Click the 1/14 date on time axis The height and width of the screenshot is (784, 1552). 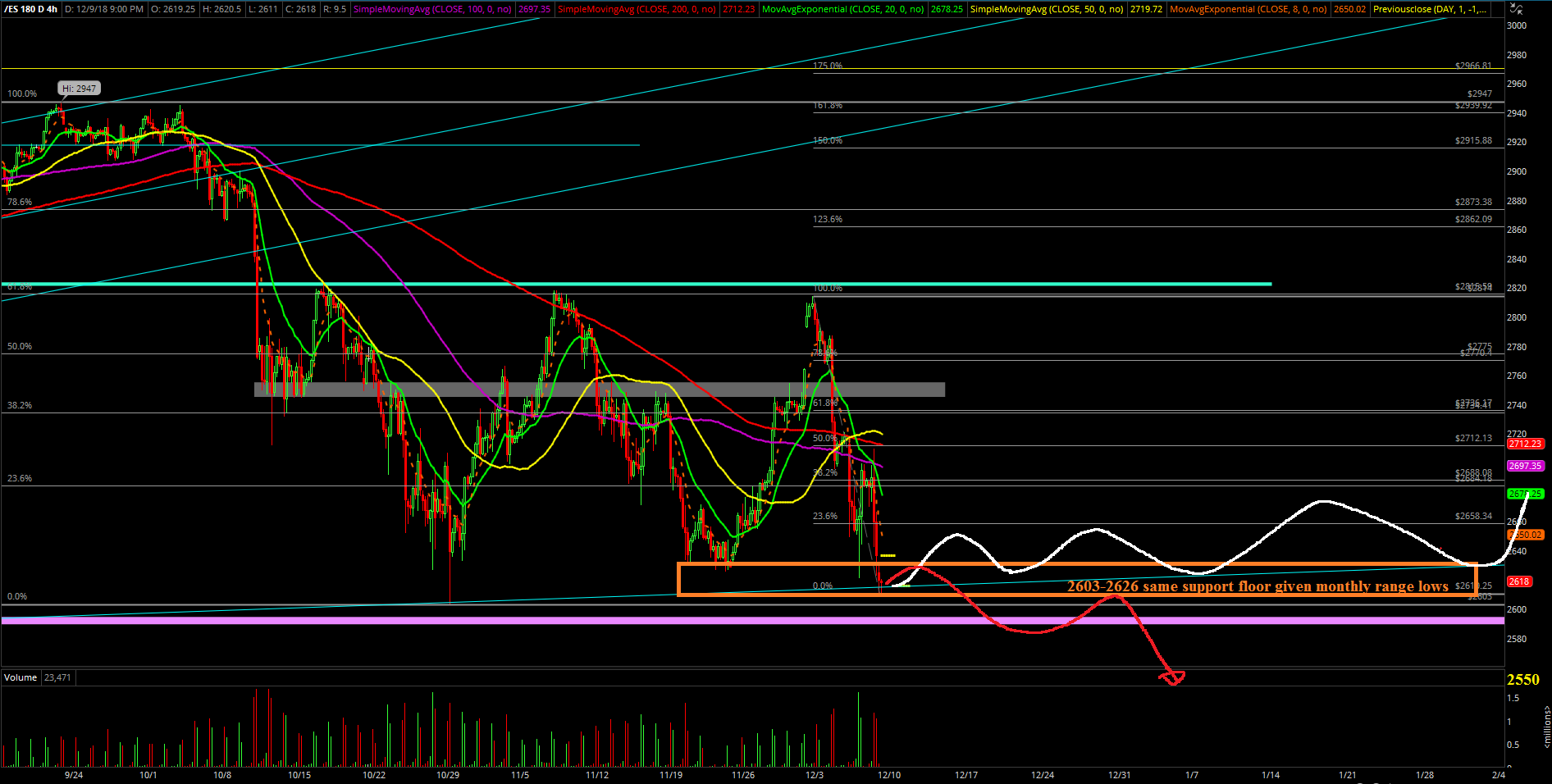click(x=1271, y=775)
